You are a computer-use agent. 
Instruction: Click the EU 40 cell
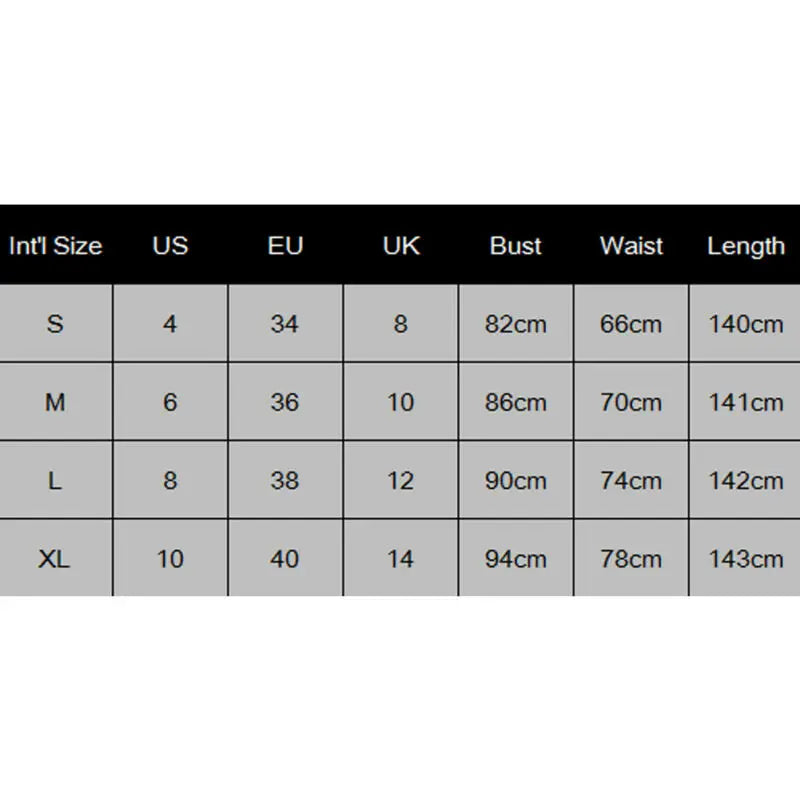pyautogui.click(x=285, y=558)
